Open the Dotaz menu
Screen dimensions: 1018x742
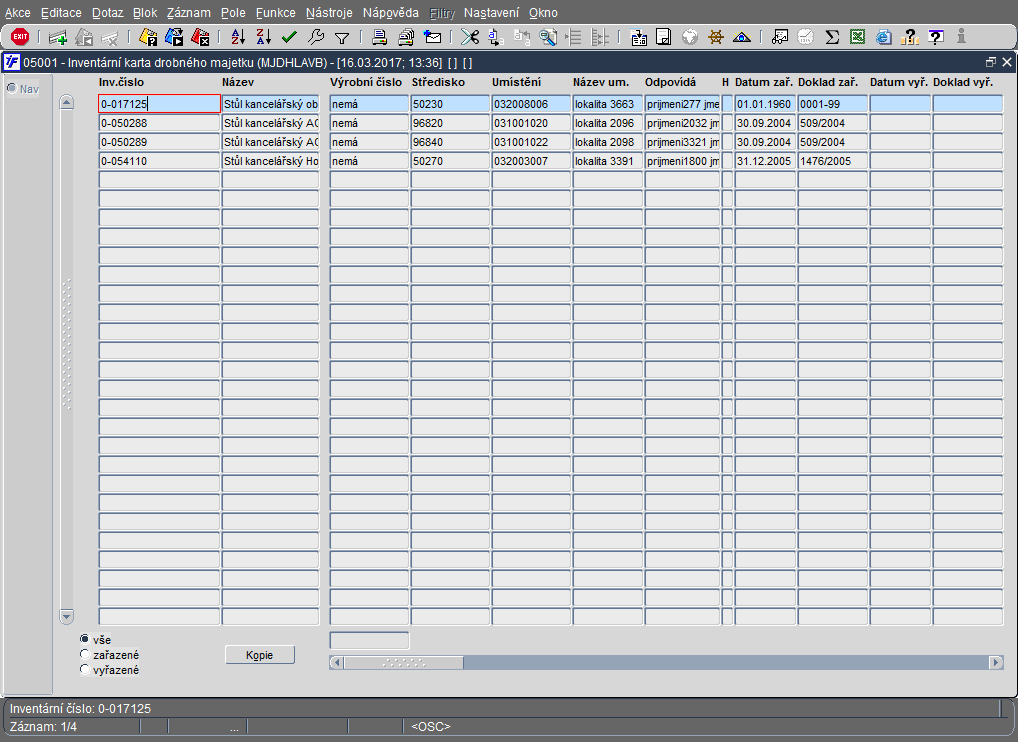tap(107, 13)
